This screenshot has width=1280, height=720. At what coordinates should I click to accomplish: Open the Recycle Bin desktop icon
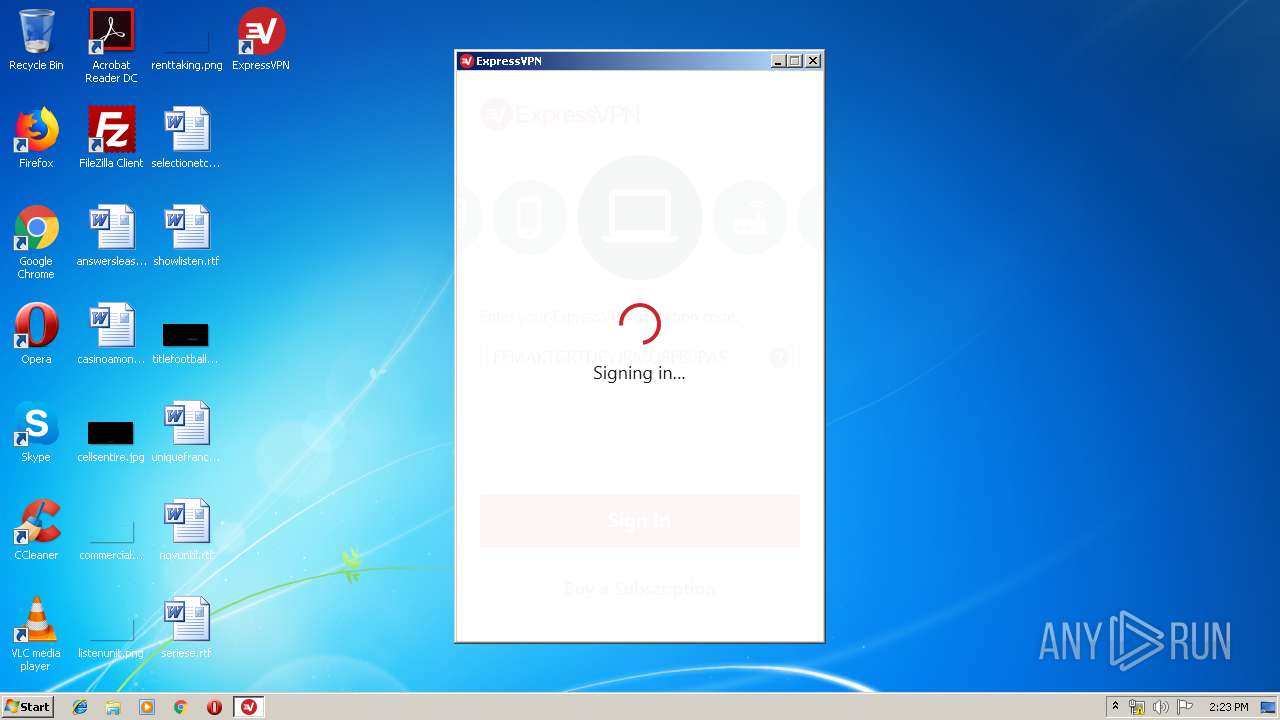[x=36, y=40]
